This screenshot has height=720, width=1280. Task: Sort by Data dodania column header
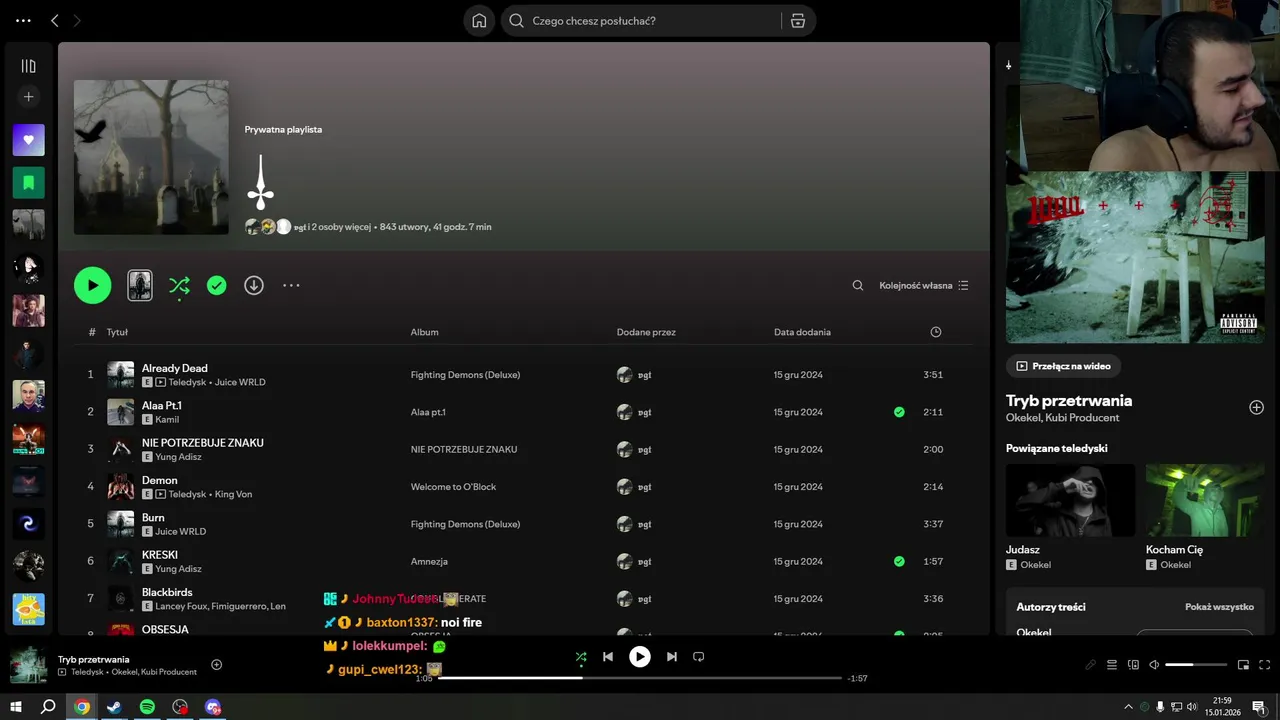[802, 332]
